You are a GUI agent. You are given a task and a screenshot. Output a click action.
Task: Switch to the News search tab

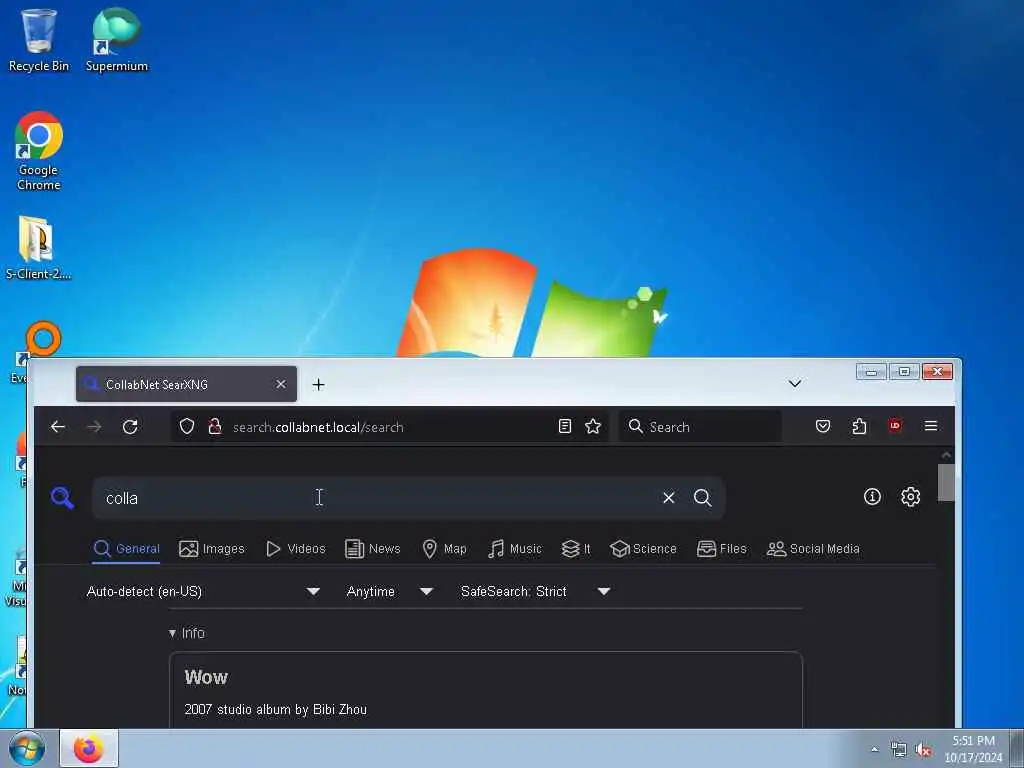tap(373, 549)
